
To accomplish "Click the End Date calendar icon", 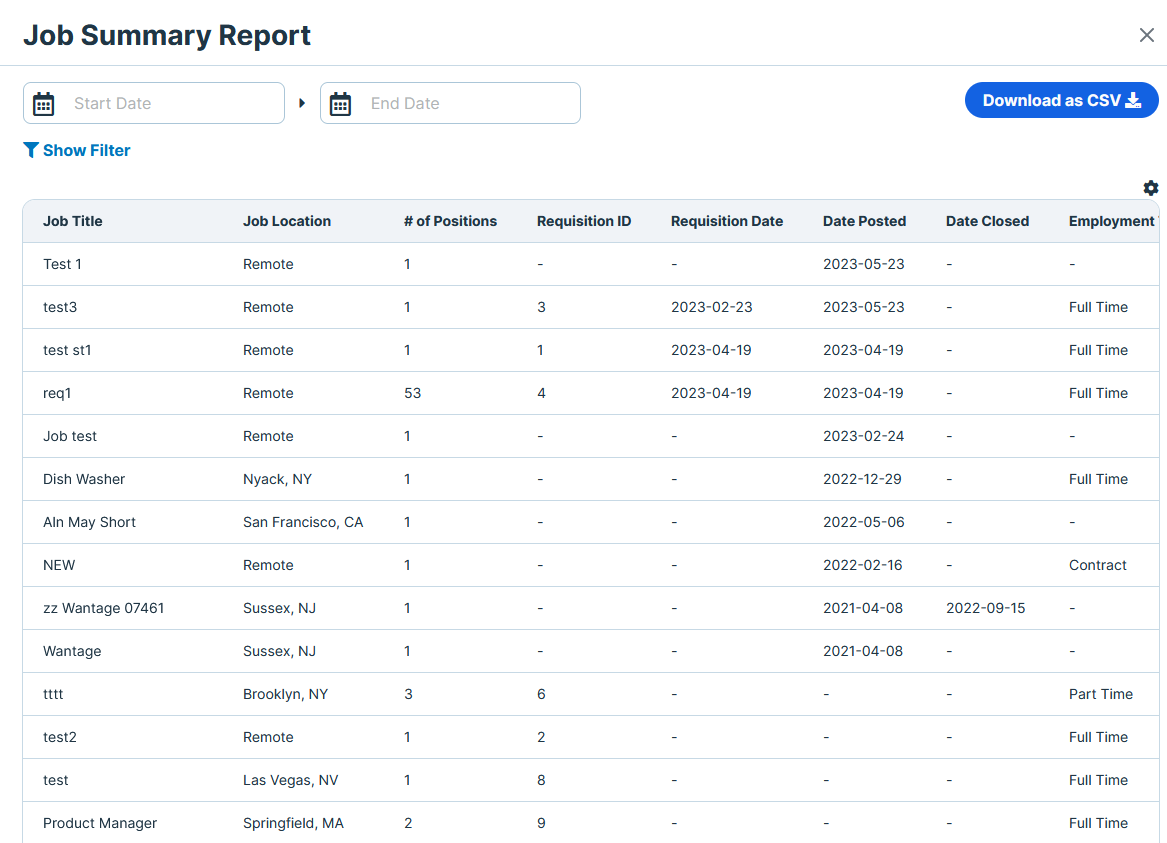I will (x=341, y=104).
